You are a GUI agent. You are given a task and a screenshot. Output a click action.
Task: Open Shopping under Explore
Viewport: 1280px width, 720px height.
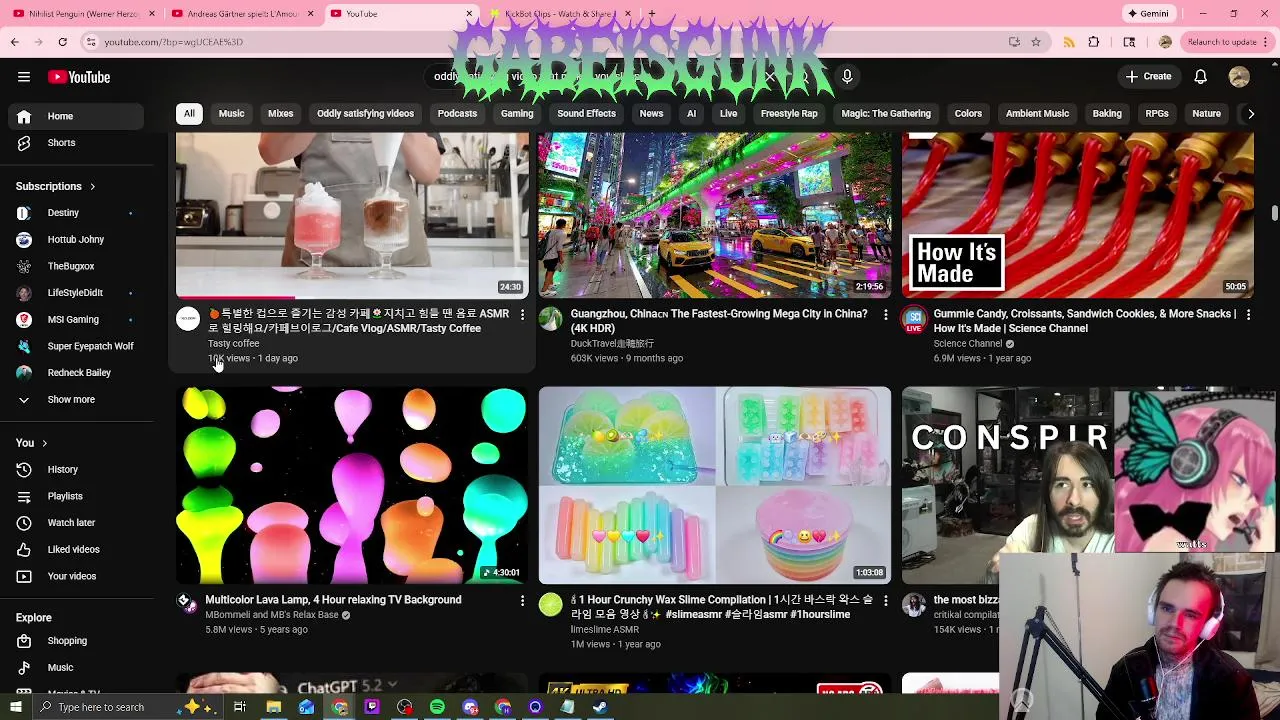click(x=76, y=641)
